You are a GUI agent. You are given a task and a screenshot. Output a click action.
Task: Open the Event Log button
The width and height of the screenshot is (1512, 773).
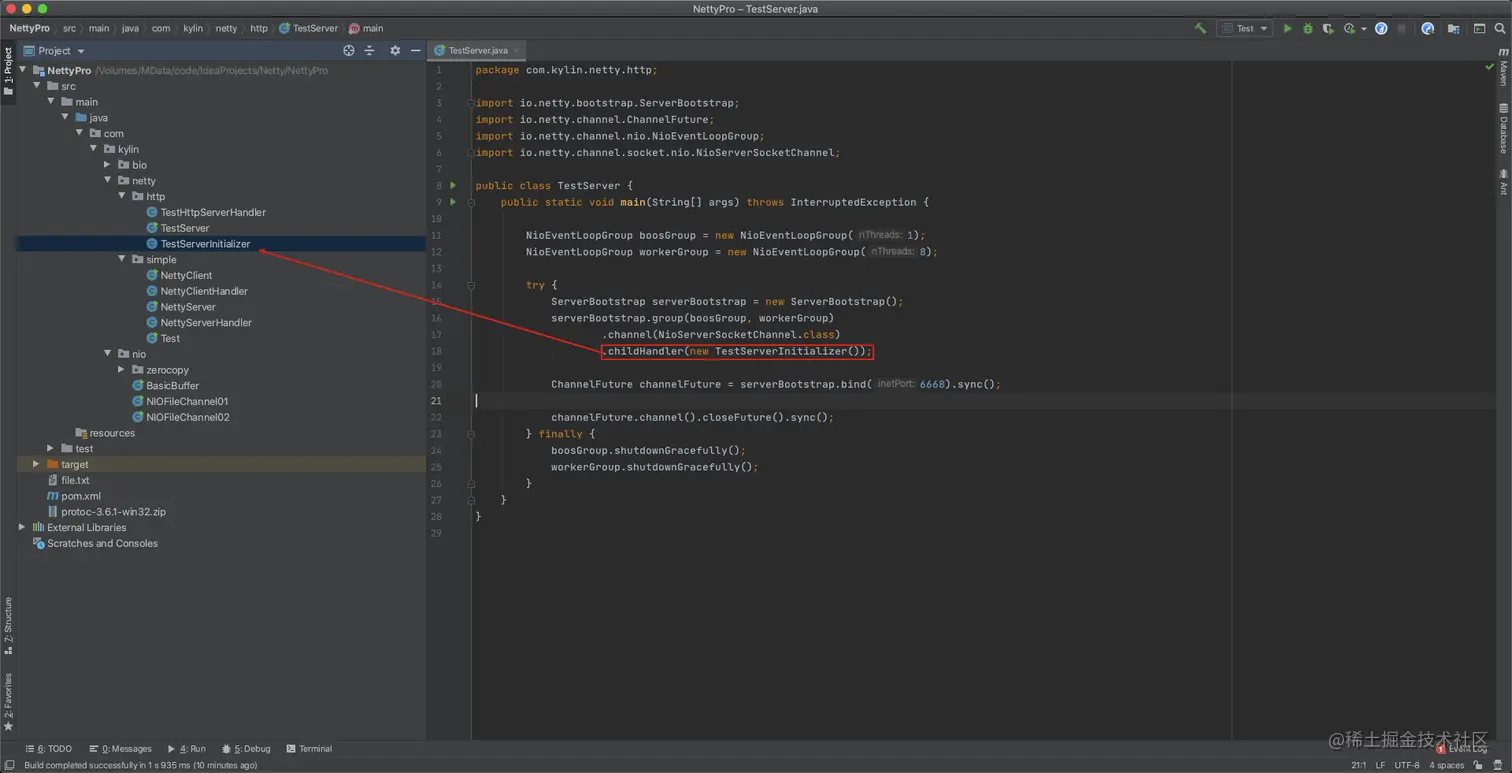1462,748
